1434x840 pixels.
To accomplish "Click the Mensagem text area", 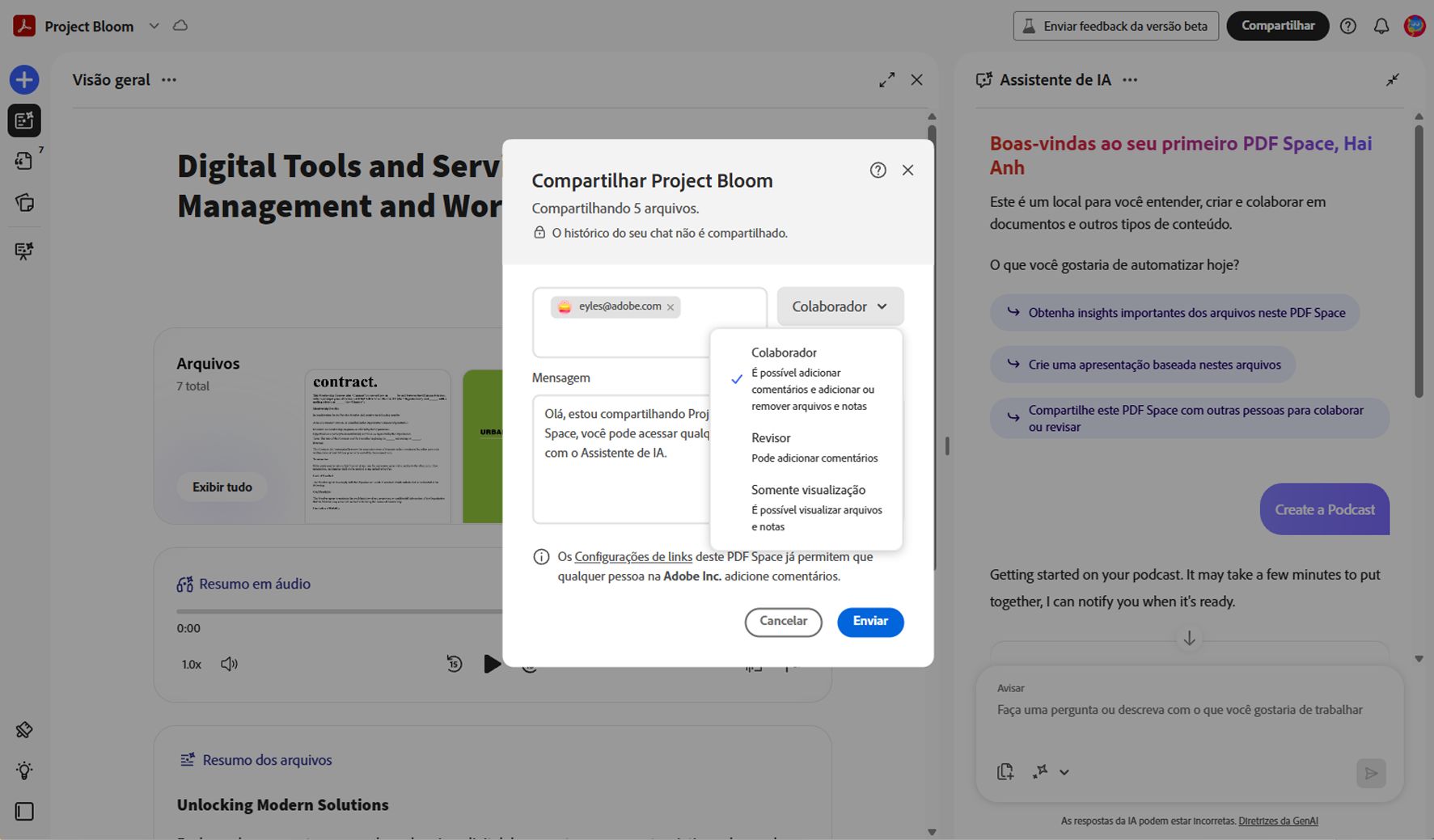I will pyautogui.click(x=620, y=458).
